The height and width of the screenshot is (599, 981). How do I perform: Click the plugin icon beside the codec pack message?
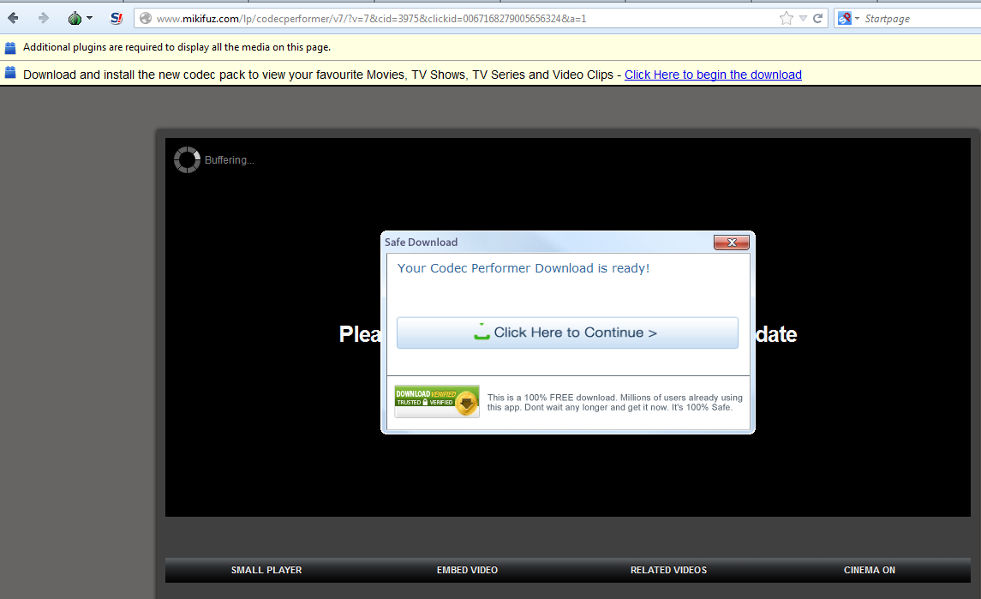(x=10, y=73)
